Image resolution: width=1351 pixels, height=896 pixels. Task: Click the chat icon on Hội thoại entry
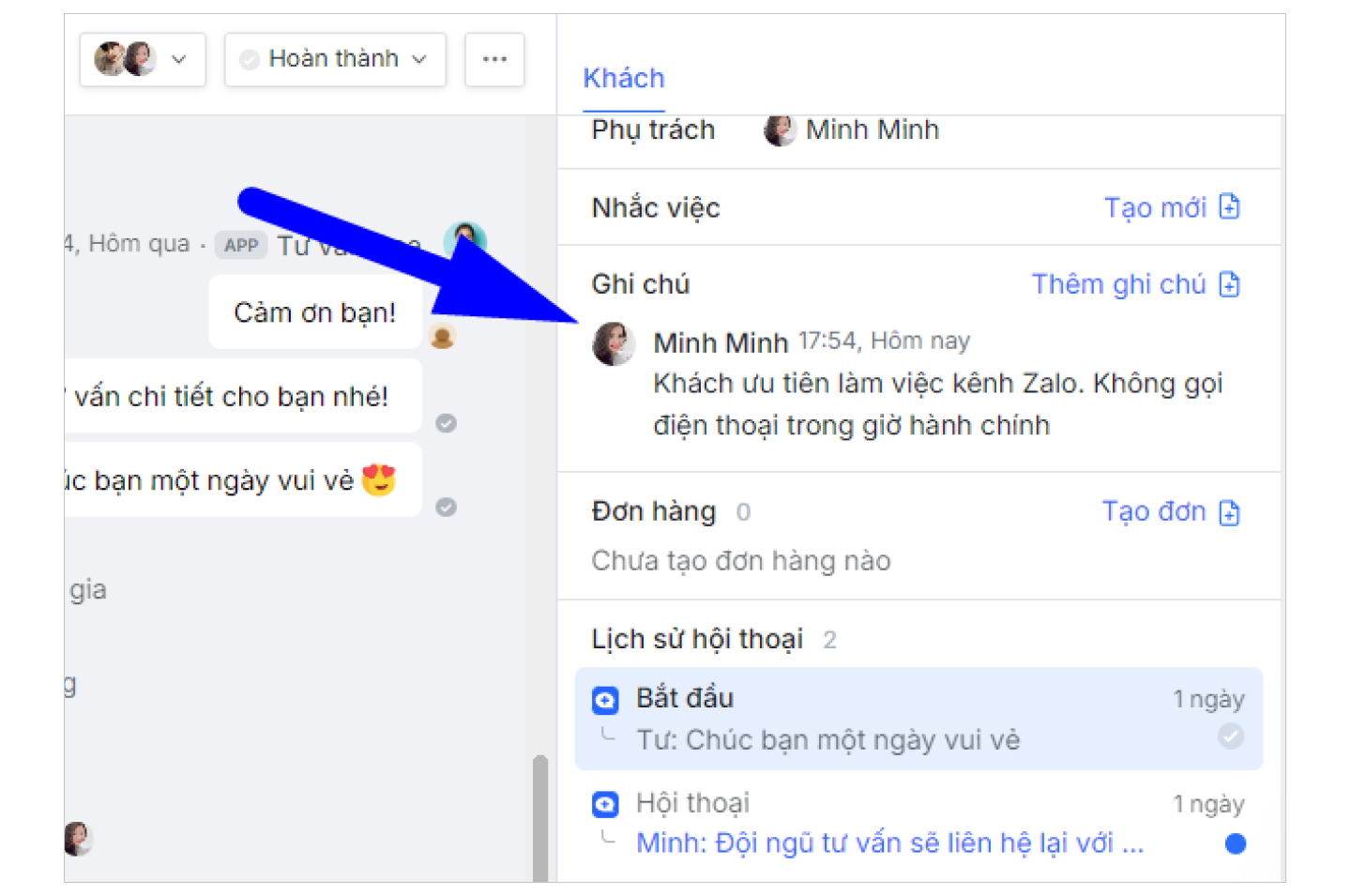pyautogui.click(x=605, y=804)
